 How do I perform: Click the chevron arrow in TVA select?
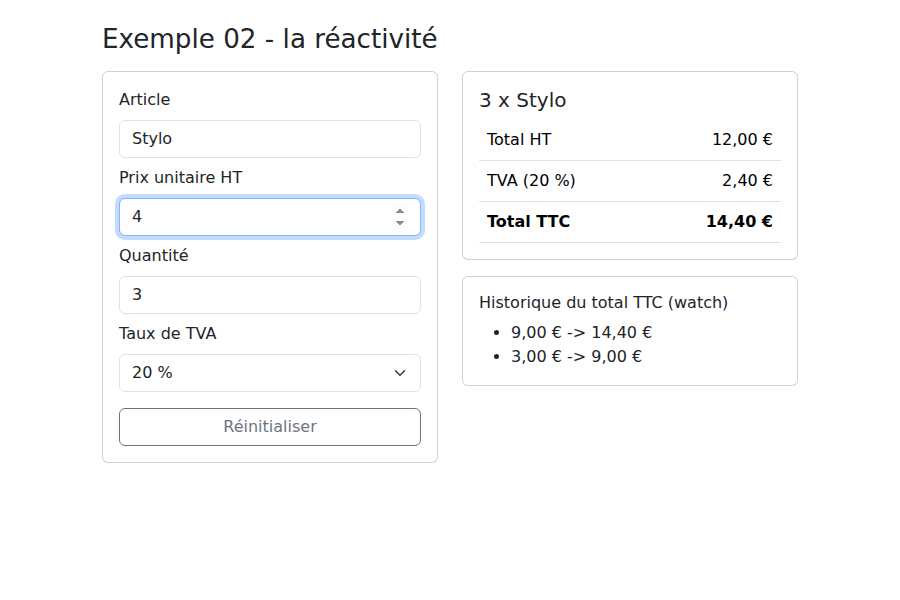(400, 373)
